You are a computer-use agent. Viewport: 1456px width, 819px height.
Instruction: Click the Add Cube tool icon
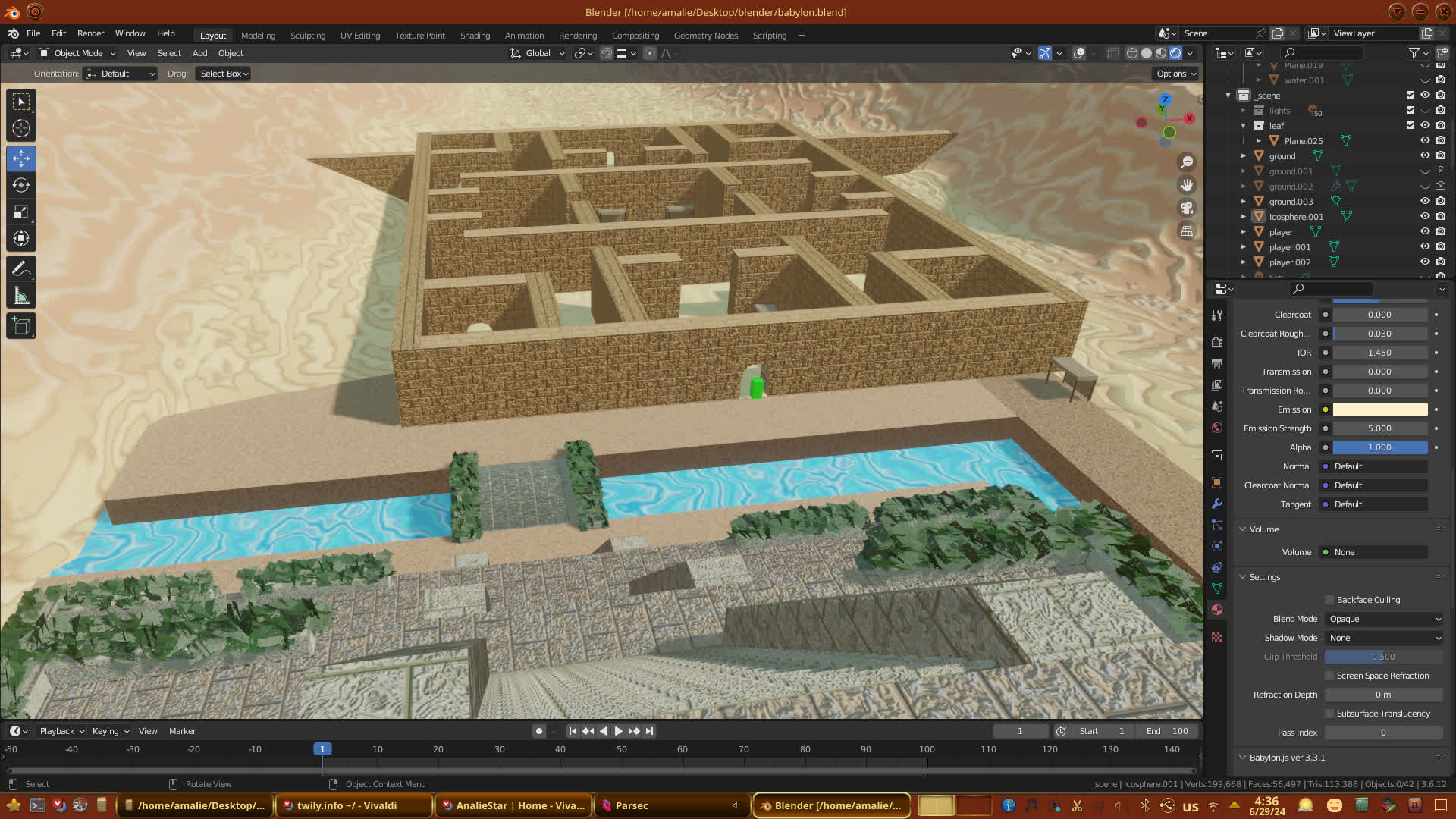(21, 326)
